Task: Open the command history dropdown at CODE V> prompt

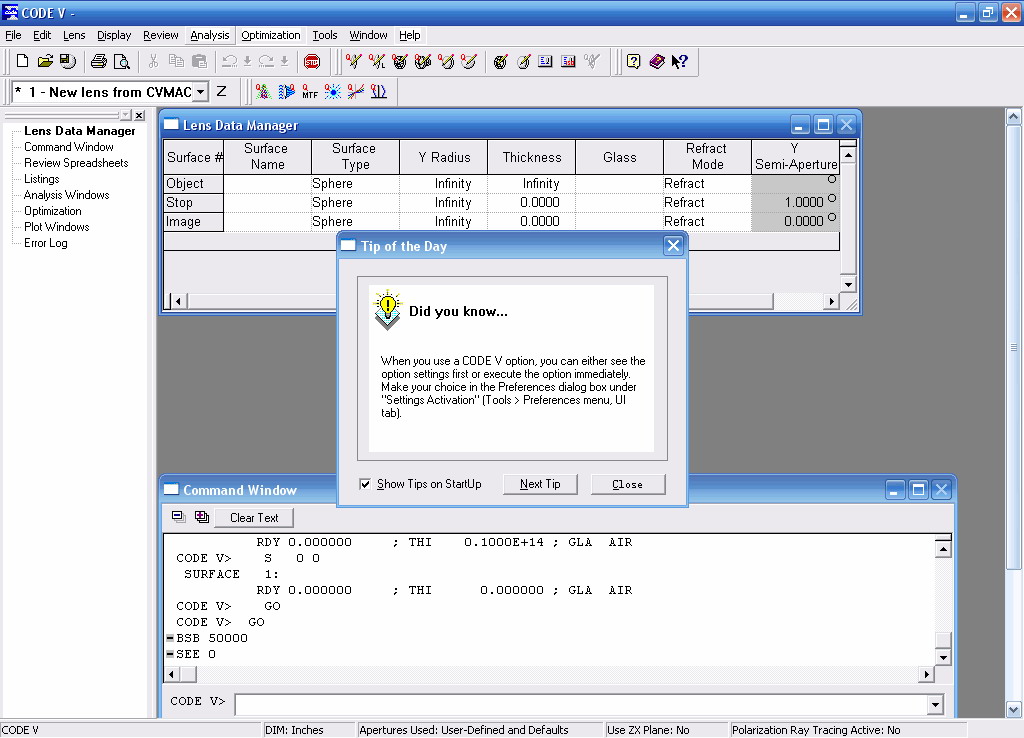Action: [x=935, y=704]
